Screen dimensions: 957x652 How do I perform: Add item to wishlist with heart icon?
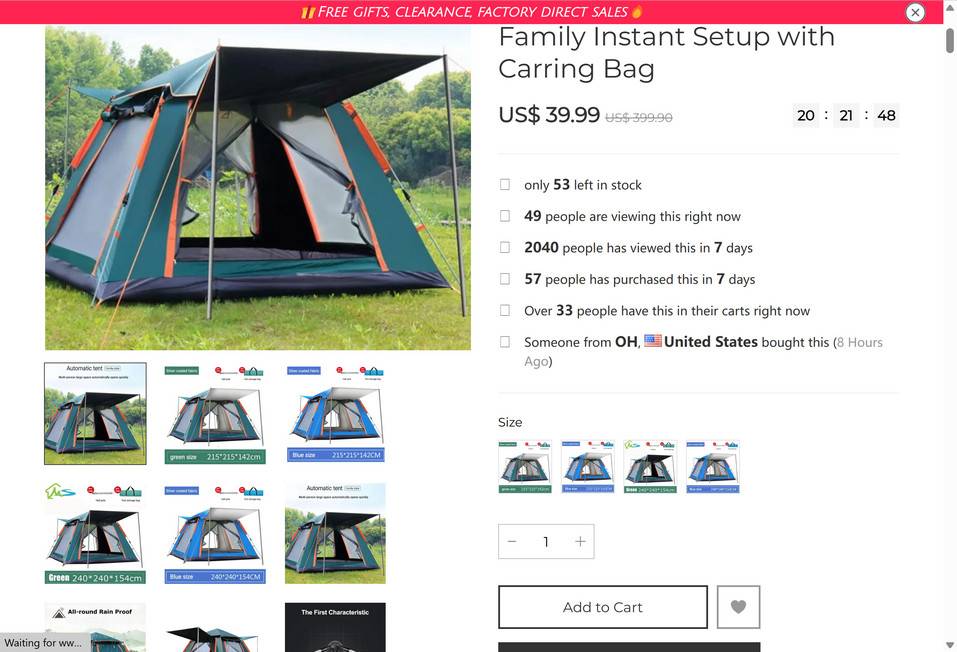click(x=739, y=607)
